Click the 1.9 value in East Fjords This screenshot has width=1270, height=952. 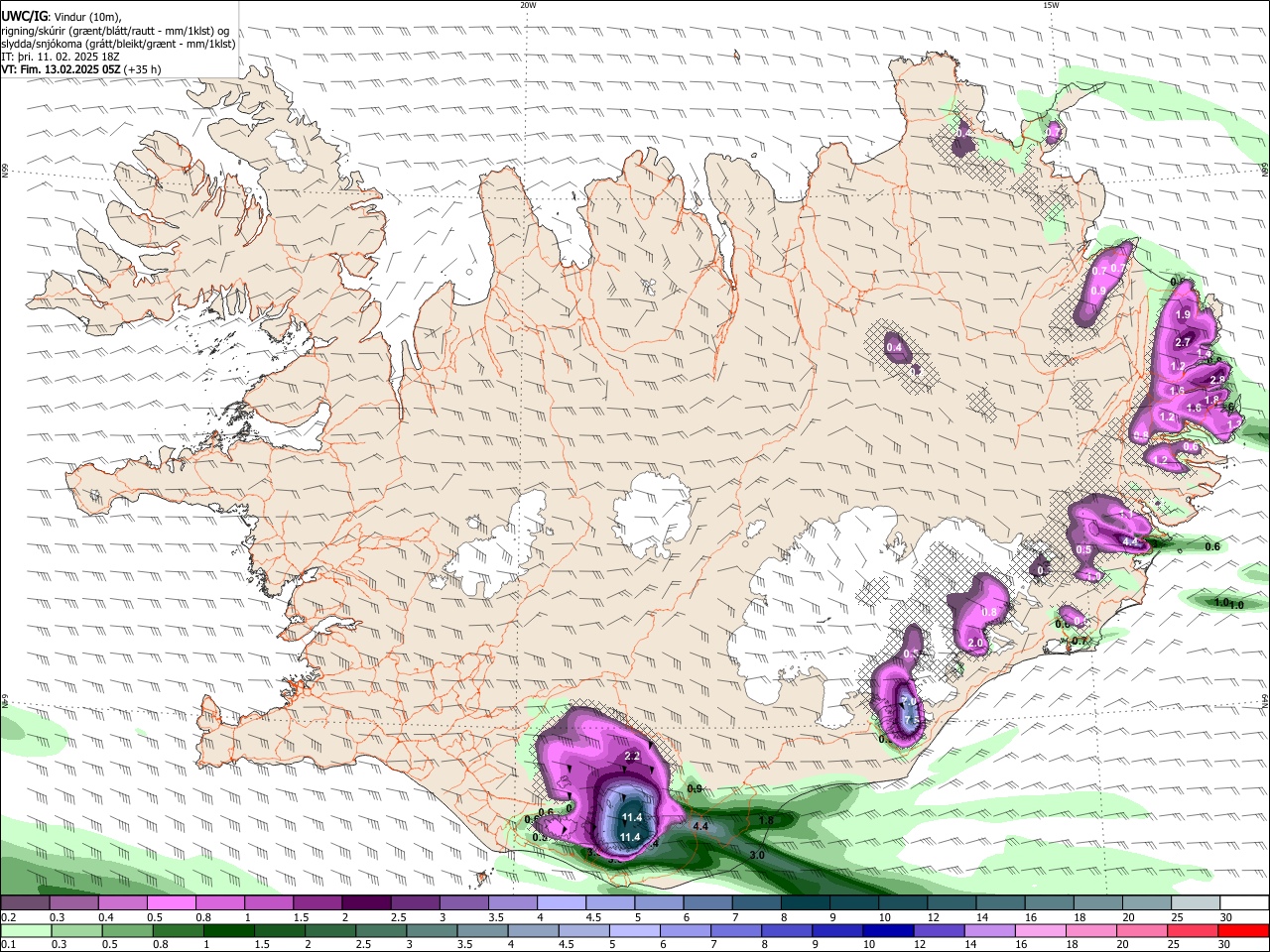1183,314
